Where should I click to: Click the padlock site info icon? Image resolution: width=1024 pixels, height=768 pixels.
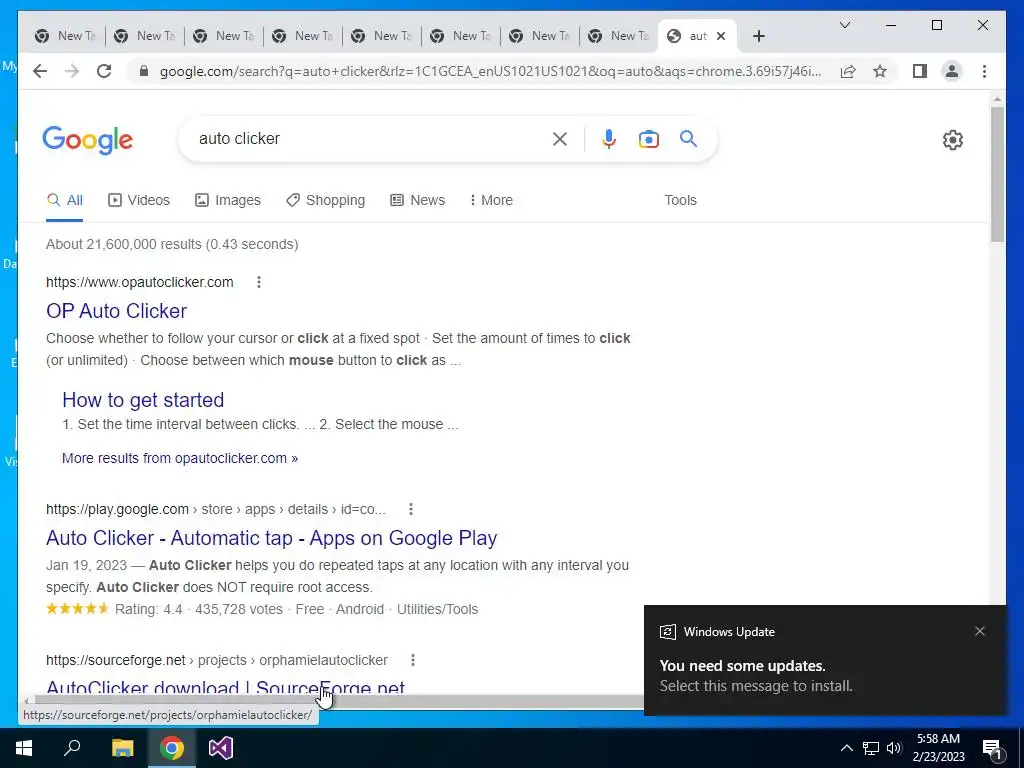tap(144, 71)
